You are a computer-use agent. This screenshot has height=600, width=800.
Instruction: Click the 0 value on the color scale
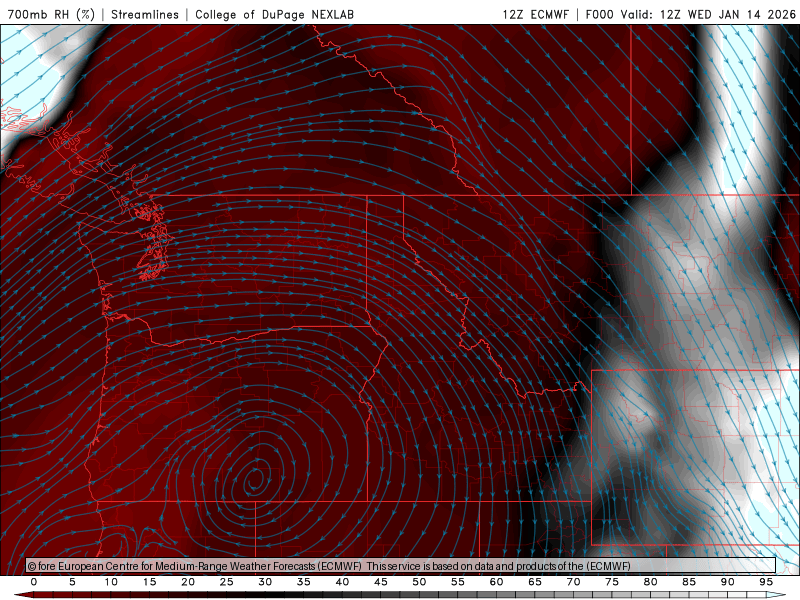click(34, 582)
